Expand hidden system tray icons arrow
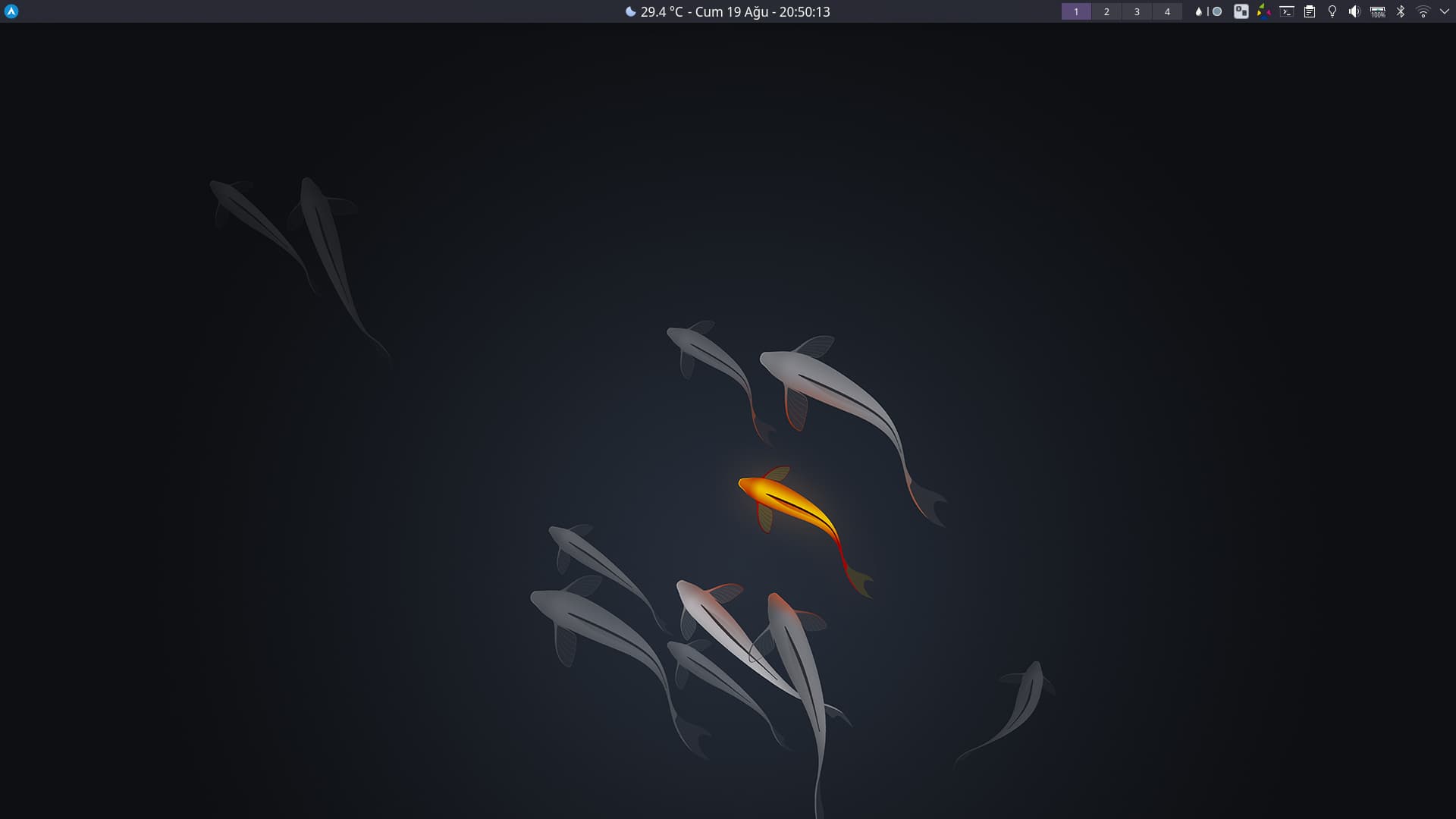The width and height of the screenshot is (1456, 819). pyautogui.click(x=1444, y=11)
